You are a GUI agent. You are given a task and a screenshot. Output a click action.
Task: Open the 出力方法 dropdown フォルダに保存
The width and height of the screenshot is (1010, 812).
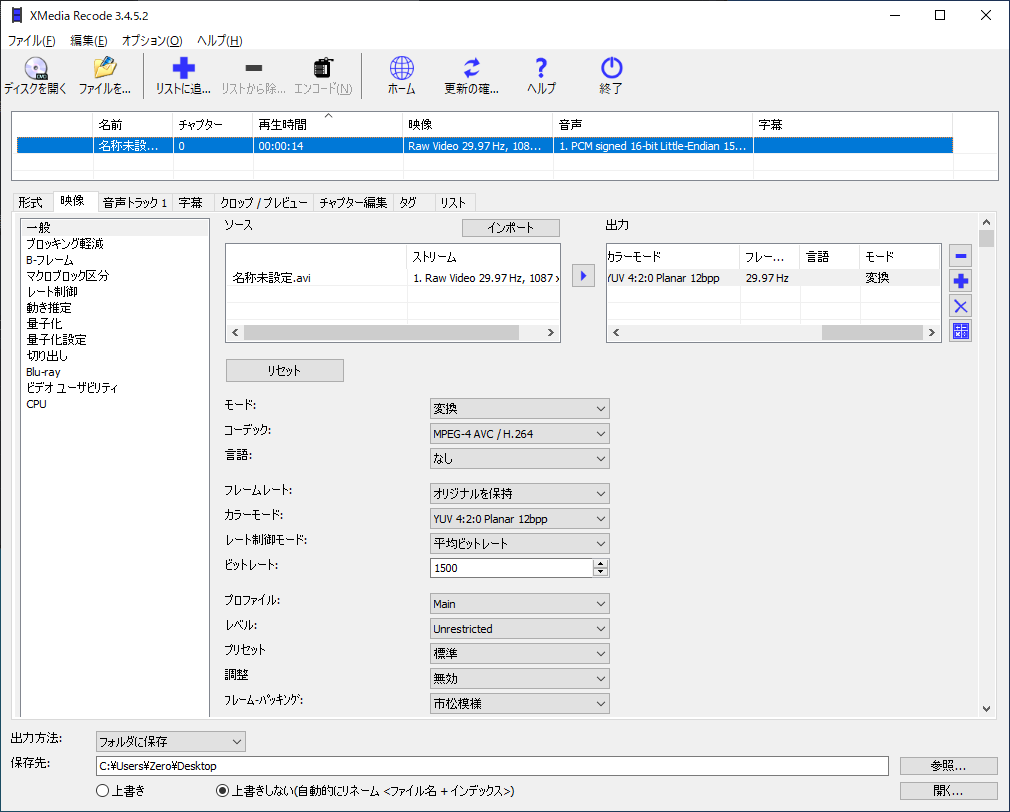point(171,741)
